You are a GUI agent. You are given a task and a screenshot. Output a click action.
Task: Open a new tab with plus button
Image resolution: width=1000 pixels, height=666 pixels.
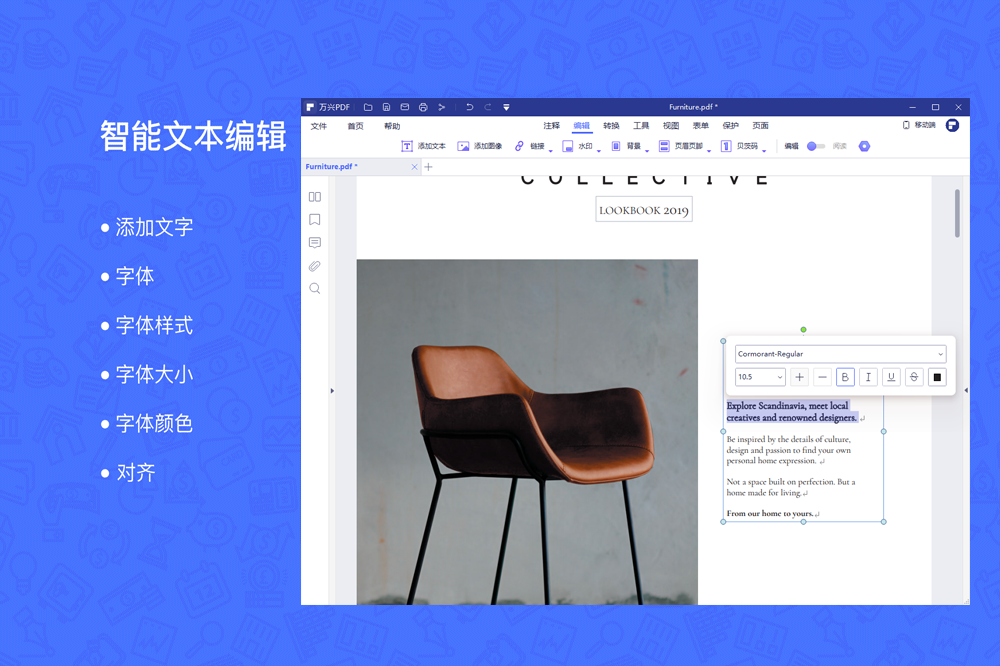tap(428, 167)
